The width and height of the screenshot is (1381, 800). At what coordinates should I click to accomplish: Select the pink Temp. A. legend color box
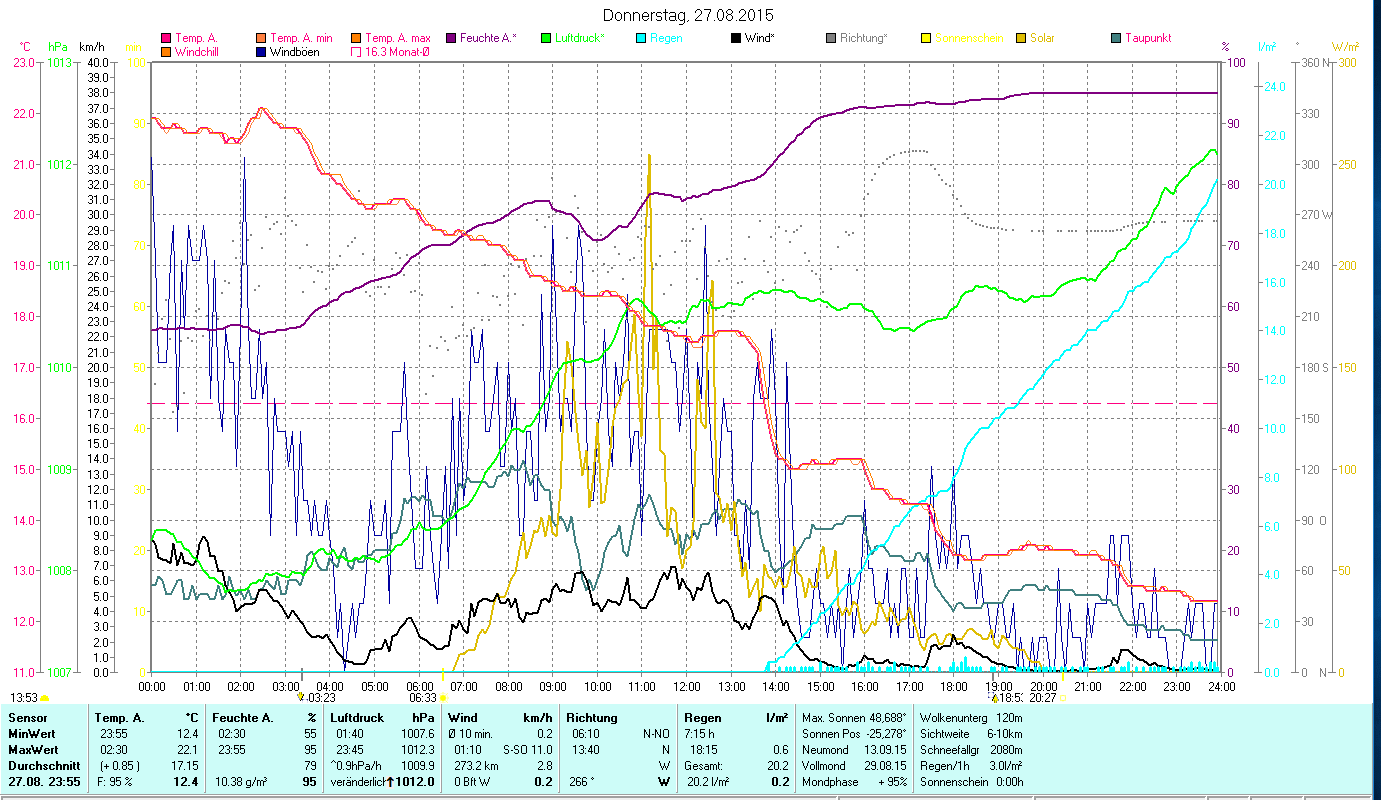[166, 38]
